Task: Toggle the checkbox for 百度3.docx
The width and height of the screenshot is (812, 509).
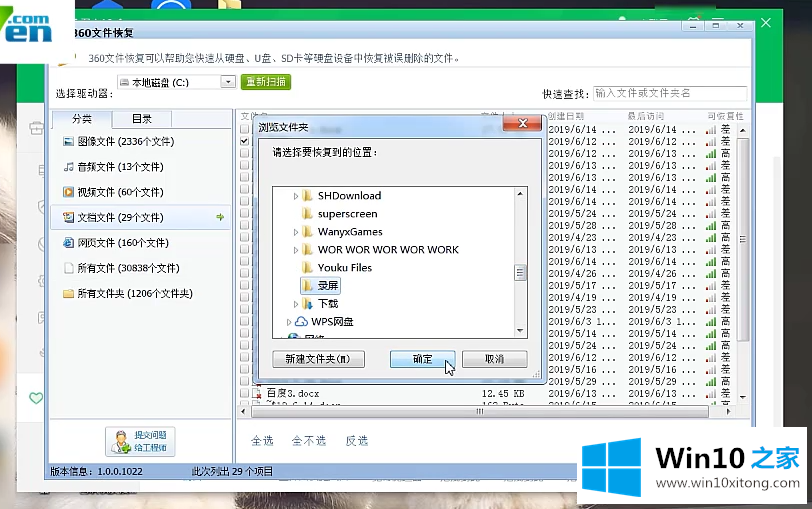Action: pyautogui.click(x=244, y=394)
